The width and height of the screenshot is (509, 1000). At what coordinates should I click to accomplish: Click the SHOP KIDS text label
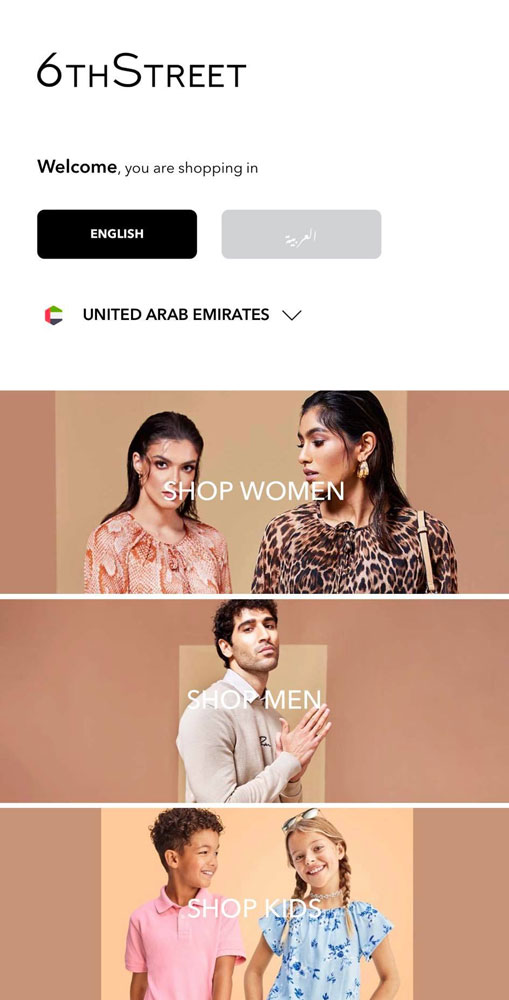(254, 908)
